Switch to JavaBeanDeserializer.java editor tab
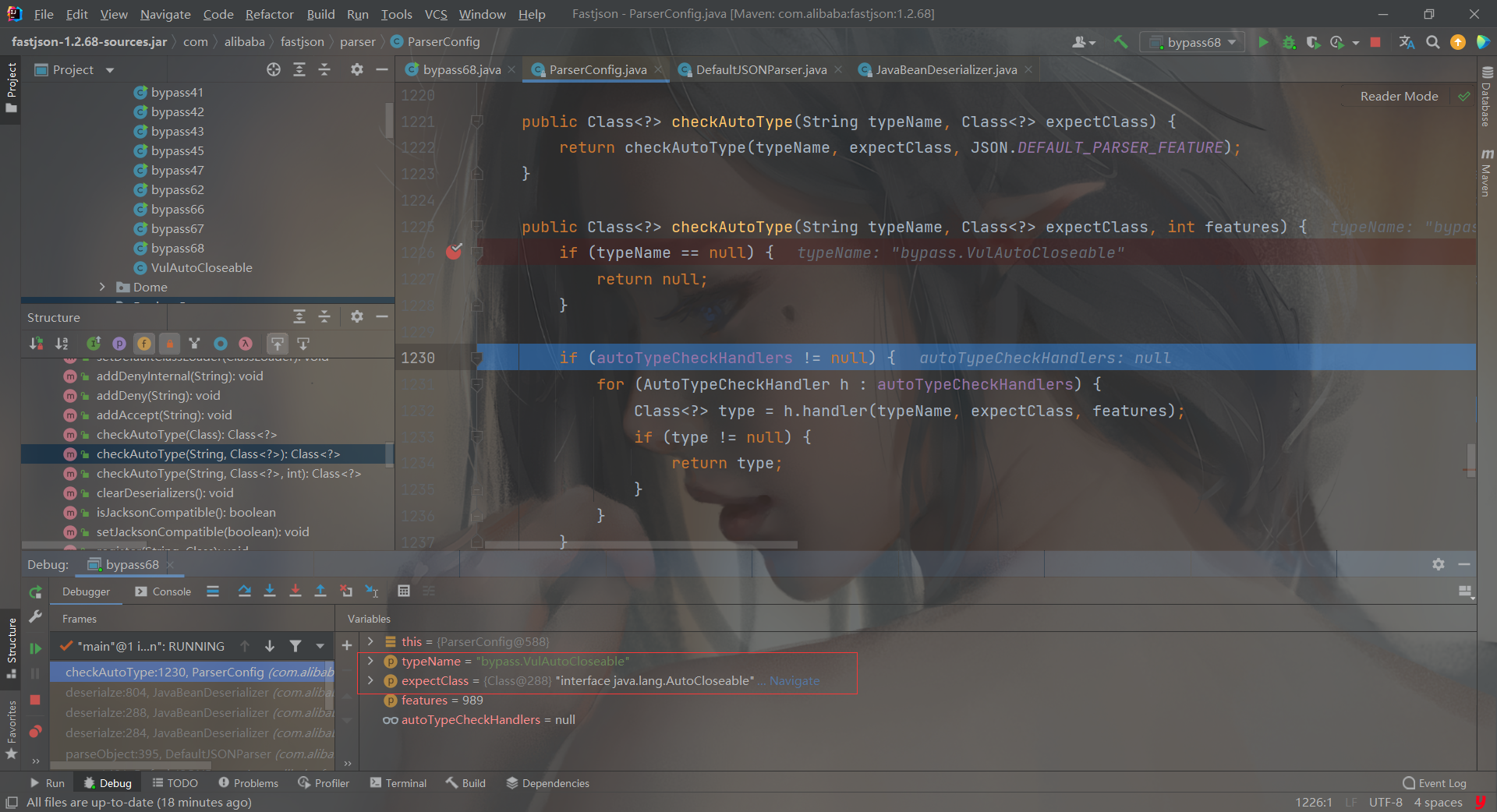1497x812 pixels. tap(946, 69)
